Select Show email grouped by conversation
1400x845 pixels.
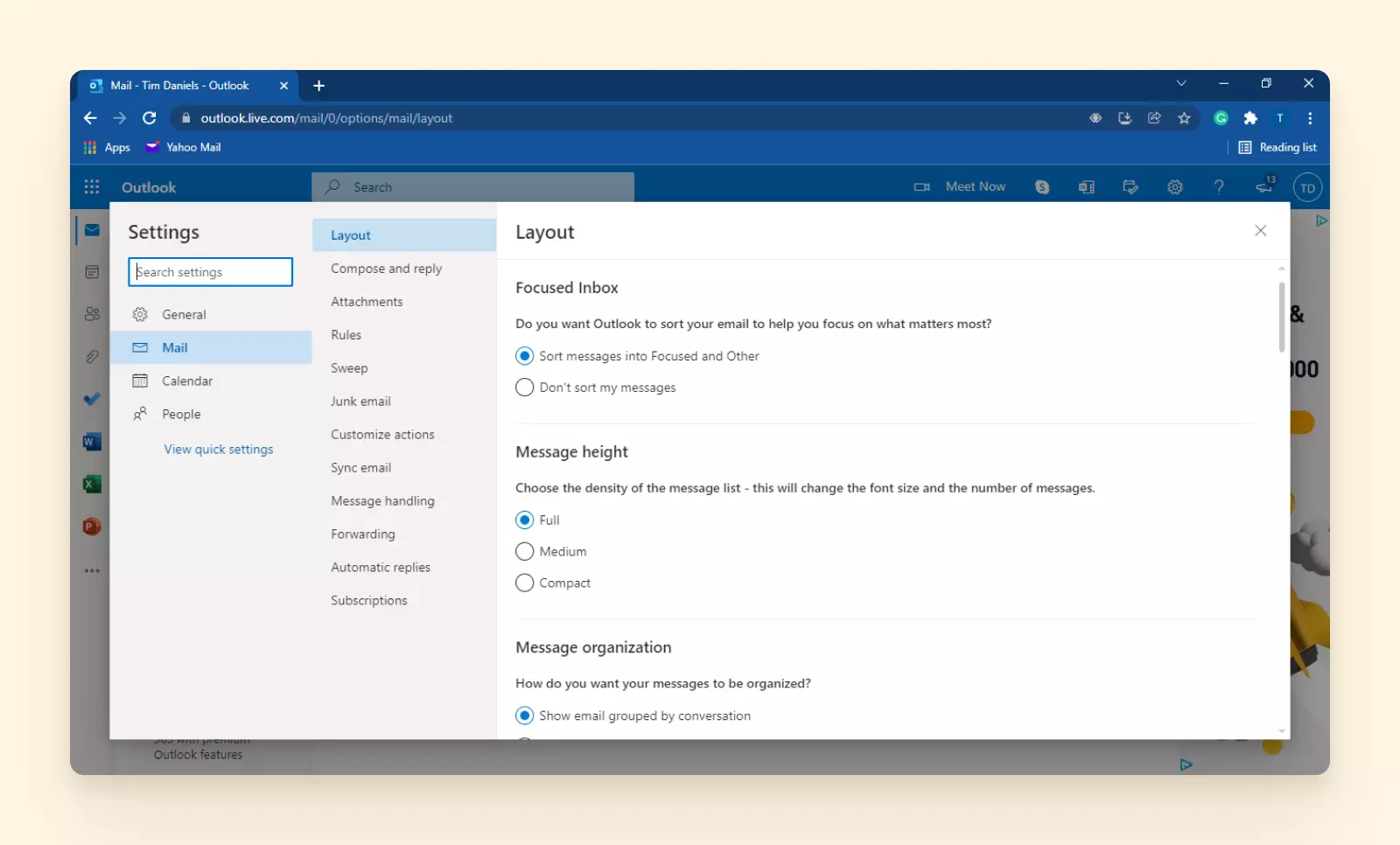pyautogui.click(x=633, y=716)
